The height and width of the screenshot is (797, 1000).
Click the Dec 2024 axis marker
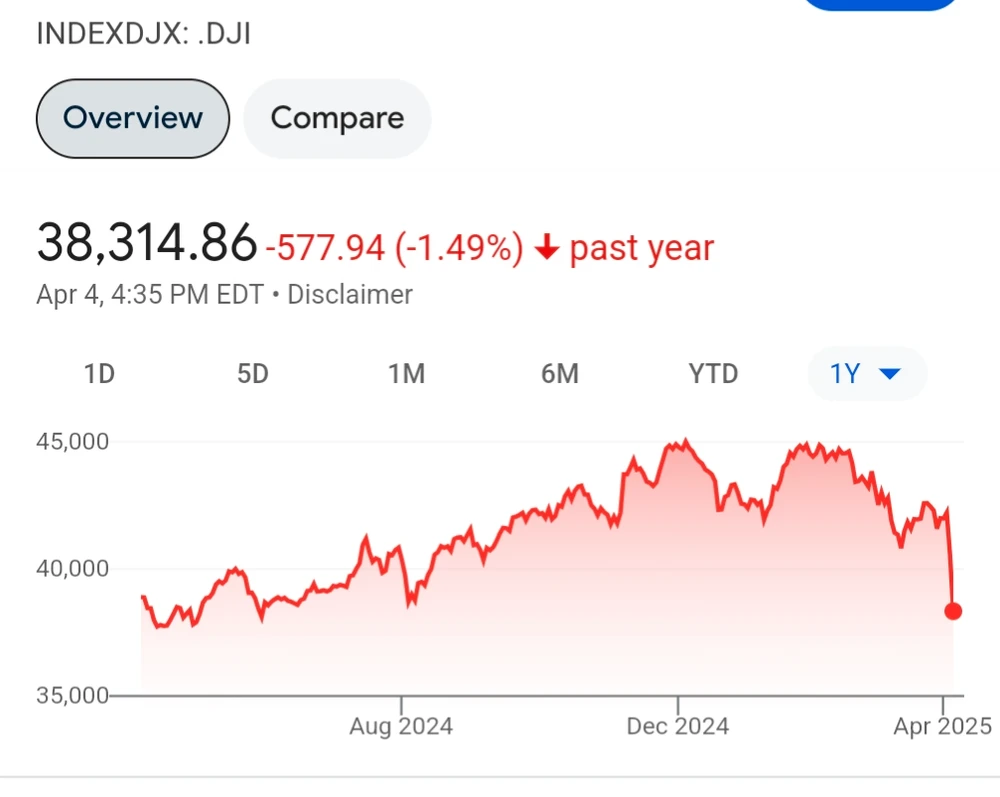point(678,726)
